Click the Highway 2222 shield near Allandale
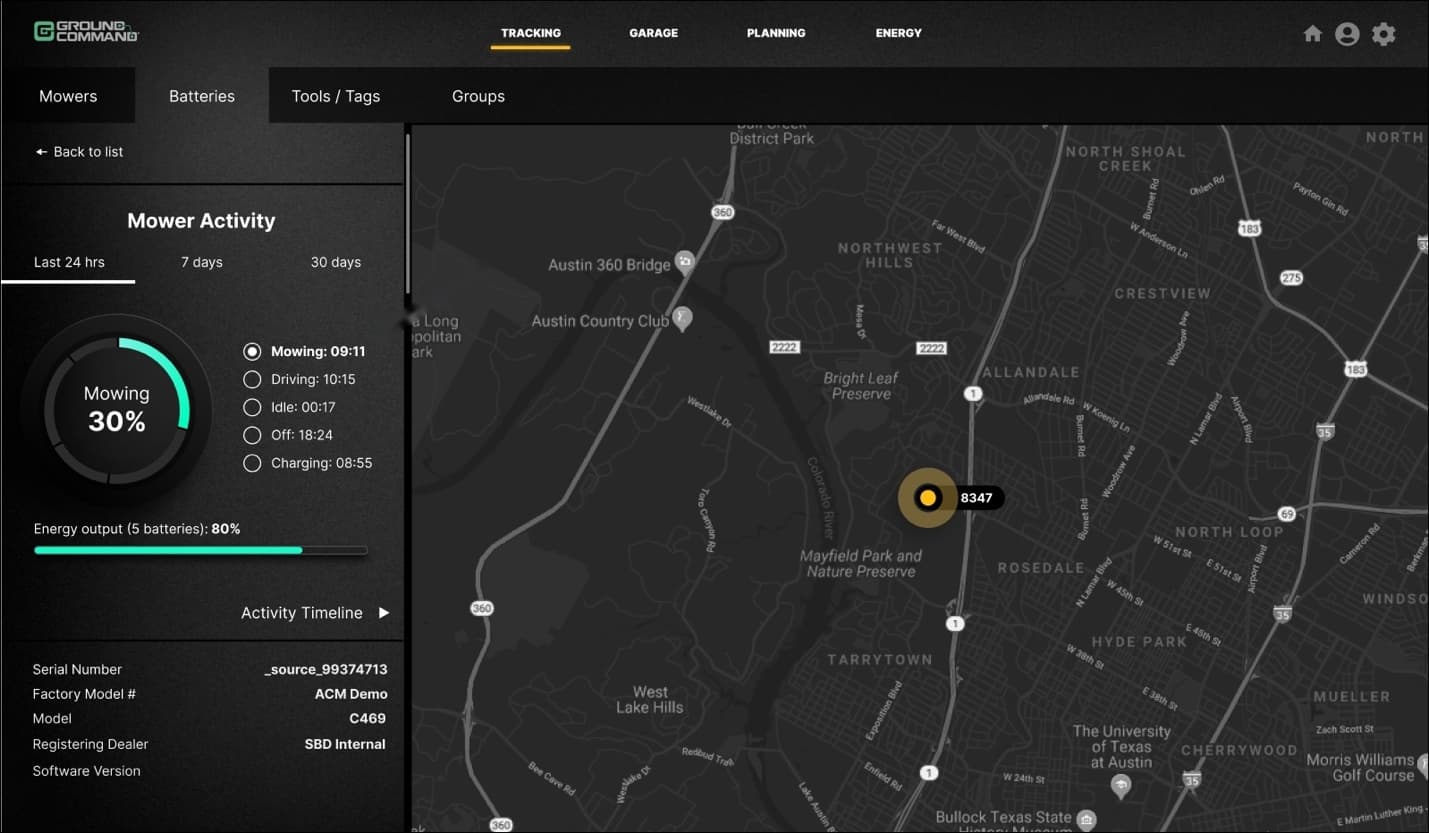1429x833 pixels. pyautogui.click(x=931, y=348)
